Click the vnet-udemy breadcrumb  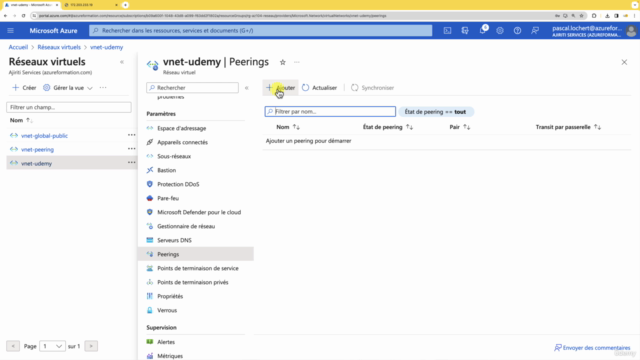[107, 47]
